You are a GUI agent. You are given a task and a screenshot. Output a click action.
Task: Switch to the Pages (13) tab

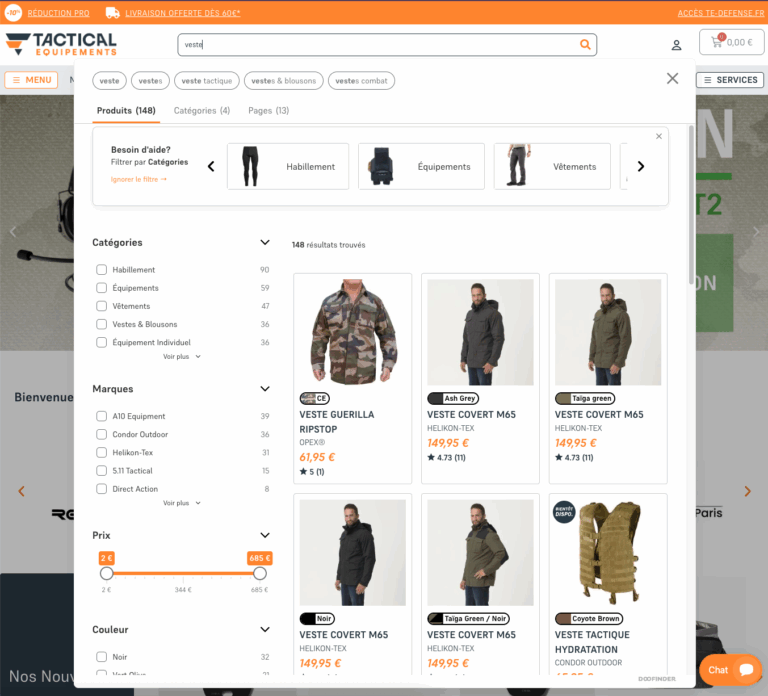pos(268,111)
